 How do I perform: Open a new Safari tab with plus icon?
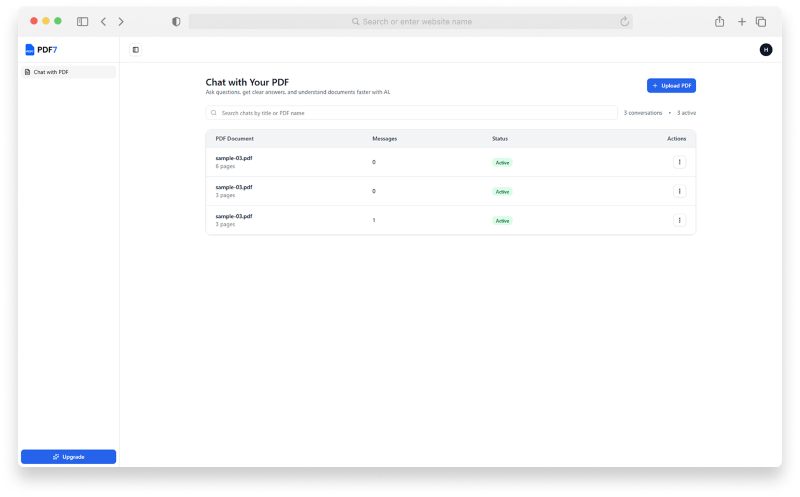[x=742, y=21]
